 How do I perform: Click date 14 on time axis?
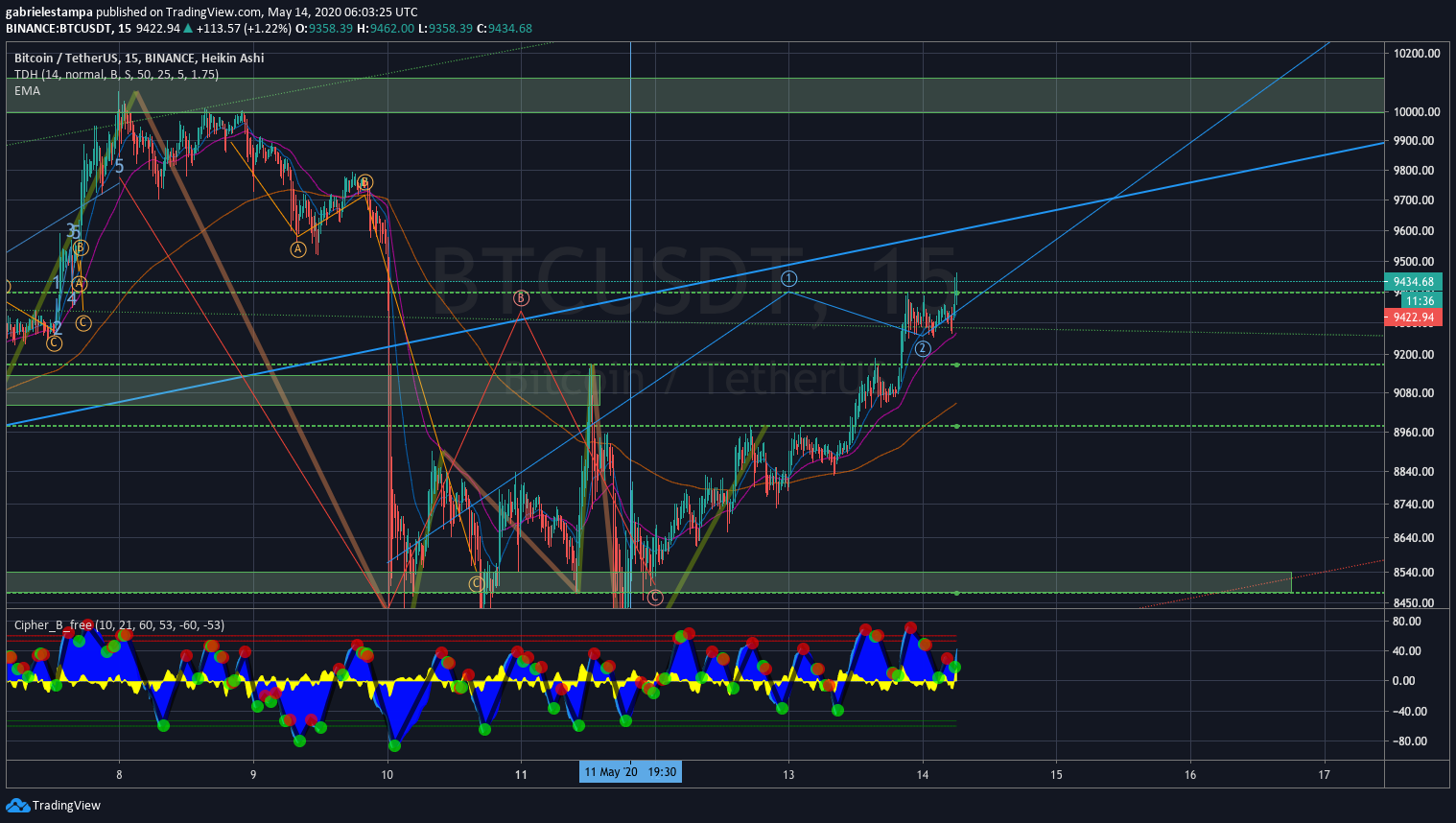922,775
